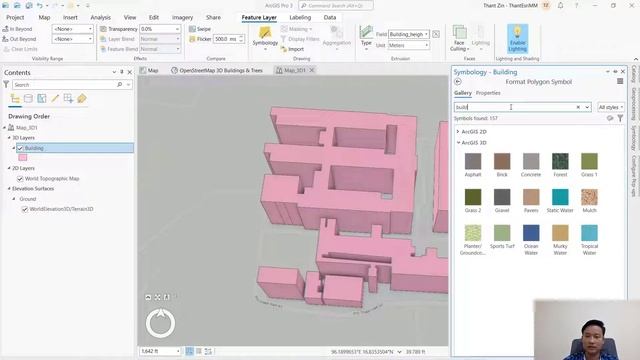Select List By Selection icon
Viewport: 640px width, 360px height.
coord(42,98)
